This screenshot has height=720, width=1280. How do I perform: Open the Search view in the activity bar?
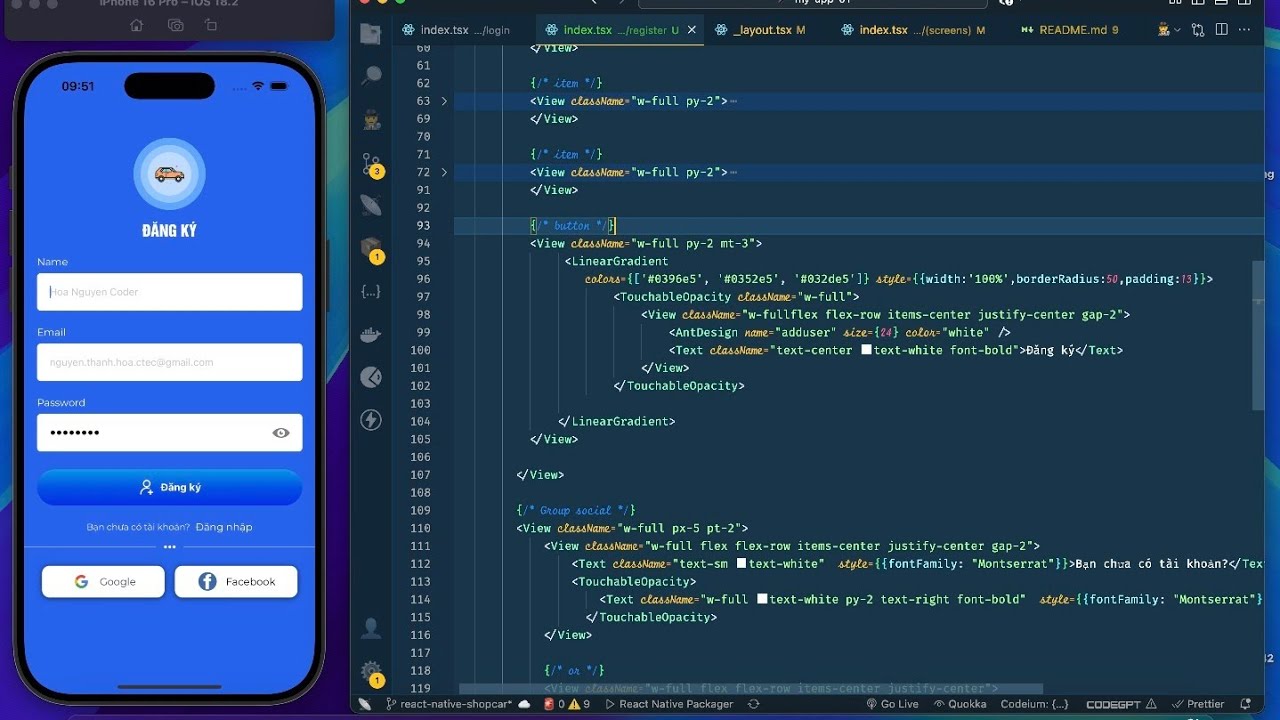pyautogui.click(x=371, y=76)
